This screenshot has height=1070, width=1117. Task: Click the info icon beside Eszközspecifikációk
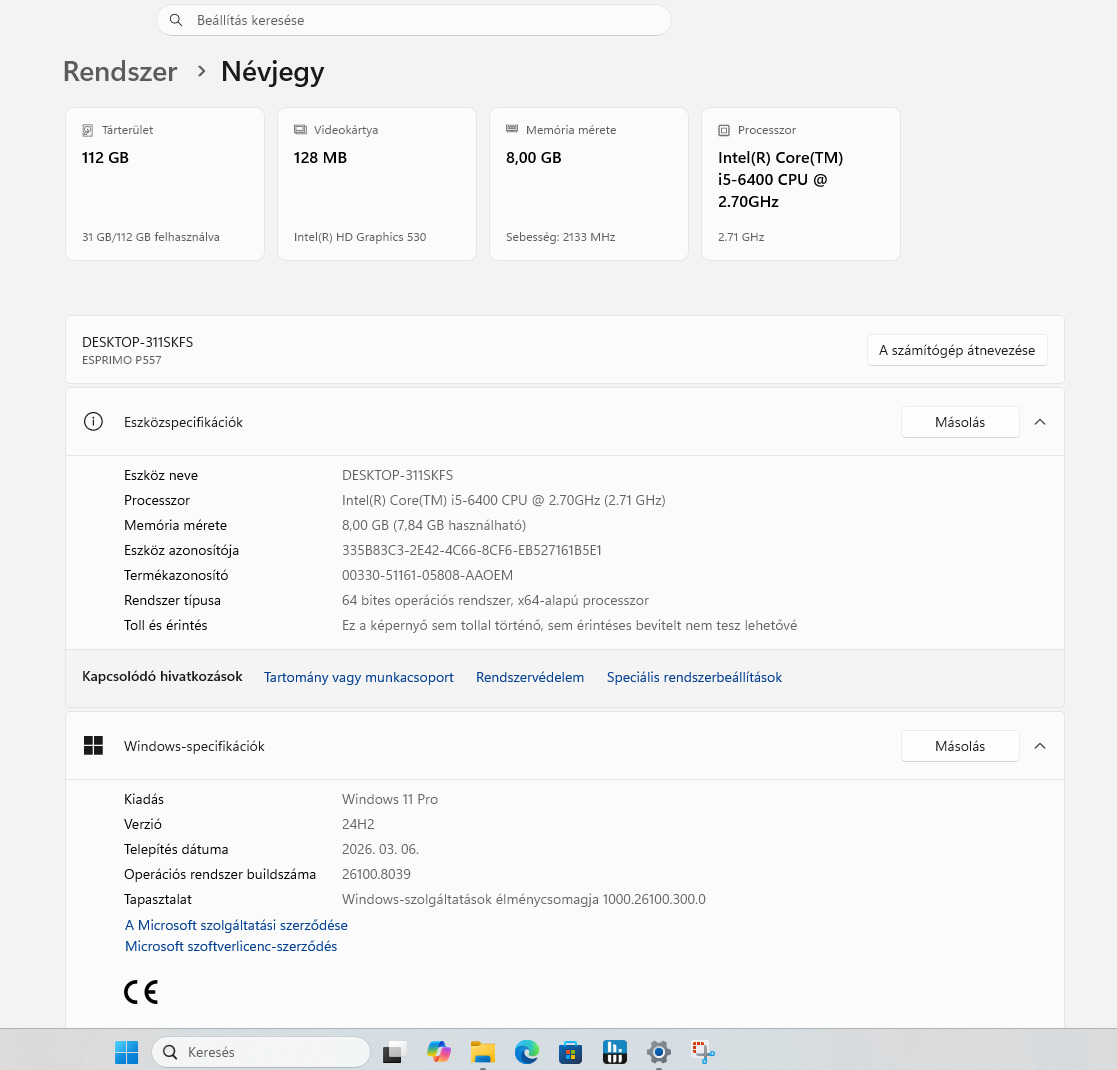coord(93,422)
